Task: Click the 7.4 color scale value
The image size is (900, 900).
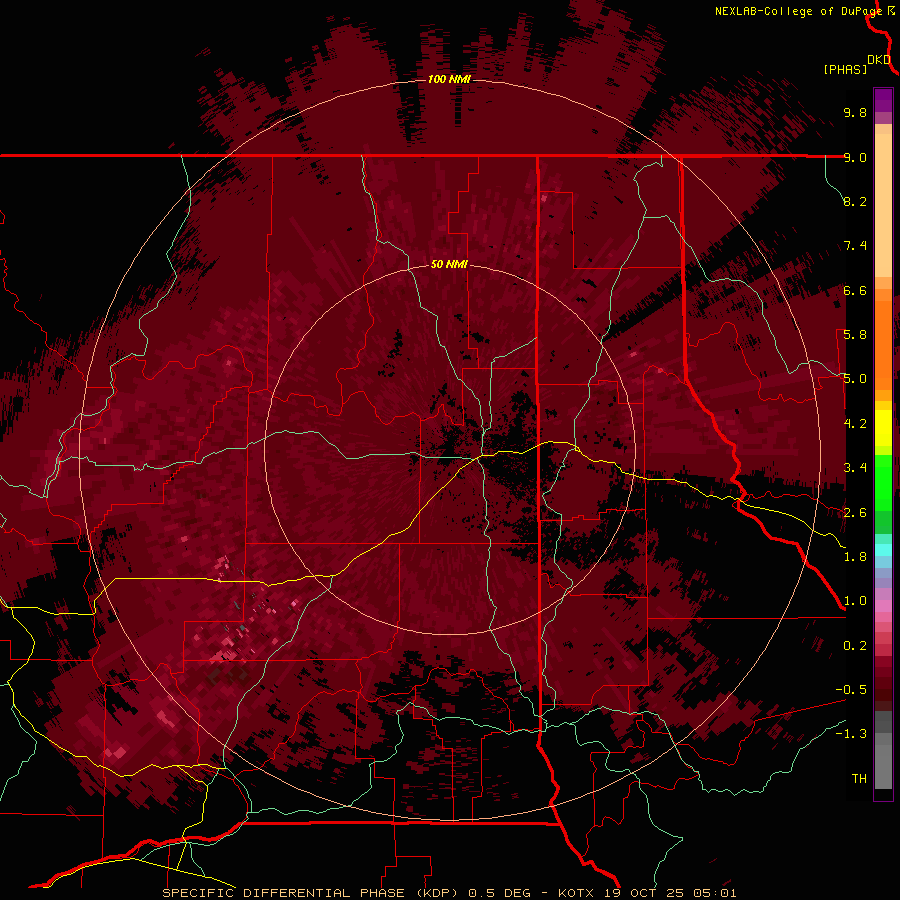Action: click(855, 246)
